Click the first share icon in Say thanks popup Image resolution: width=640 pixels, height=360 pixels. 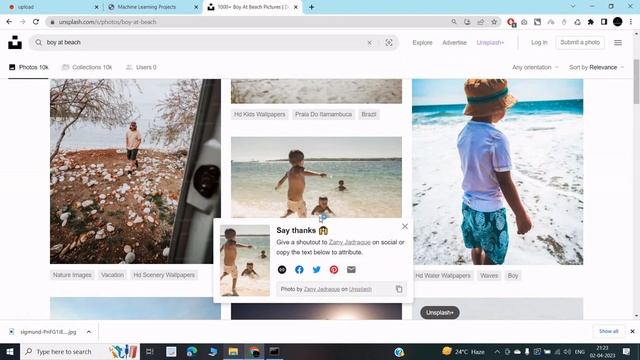pyautogui.click(x=282, y=269)
